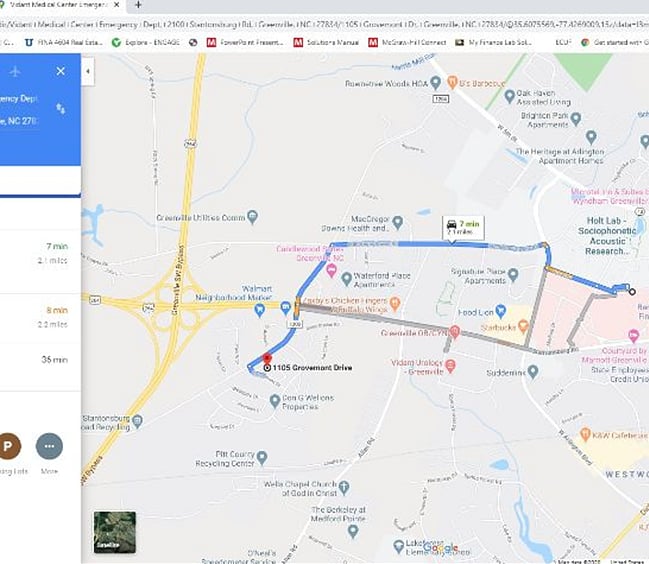This screenshot has height=564, width=649.
Task: Open Brighton Park Apartments pin
Action: [x=576, y=119]
